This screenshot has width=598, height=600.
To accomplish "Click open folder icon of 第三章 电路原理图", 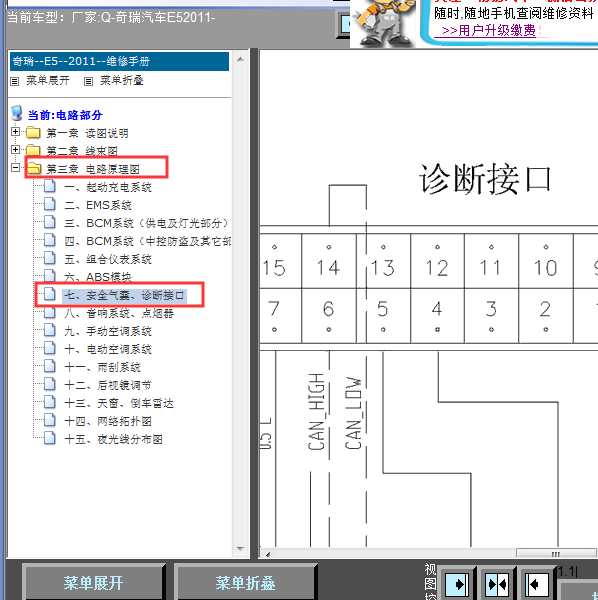I will tap(34, 168).
